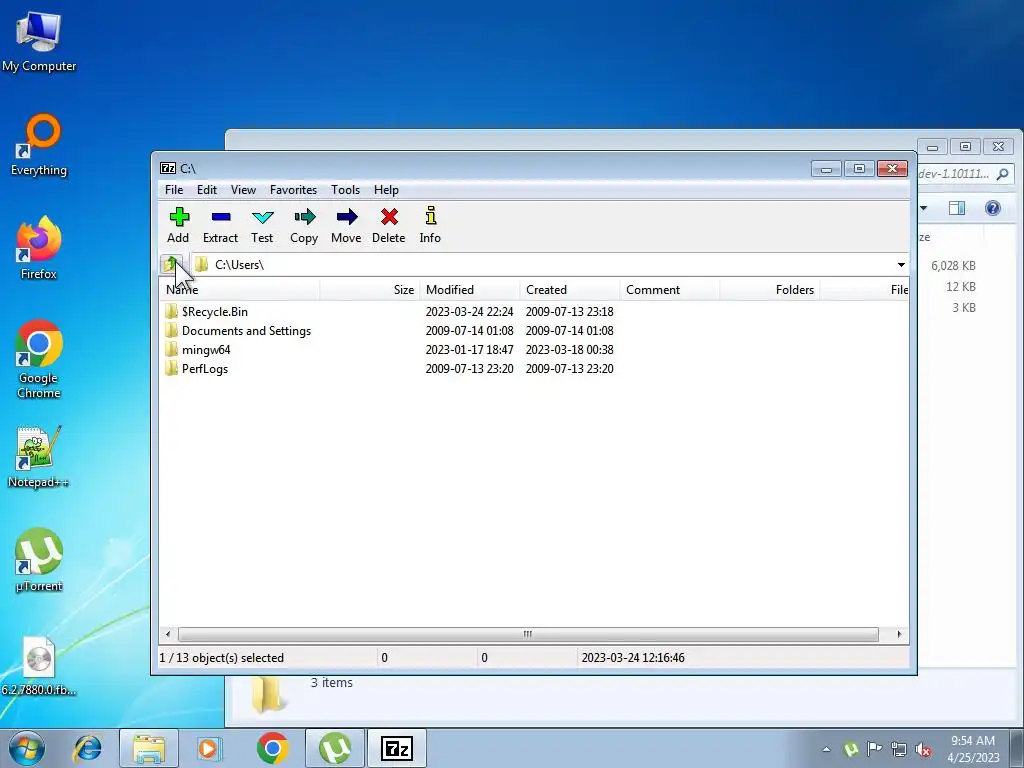
Task: Click the network tray icon
Action: pyautogui.click(x=899, y=749)
